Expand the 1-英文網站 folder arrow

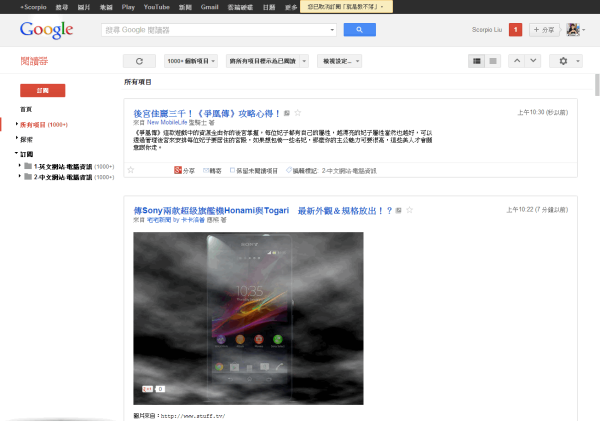tap(20, 166)
